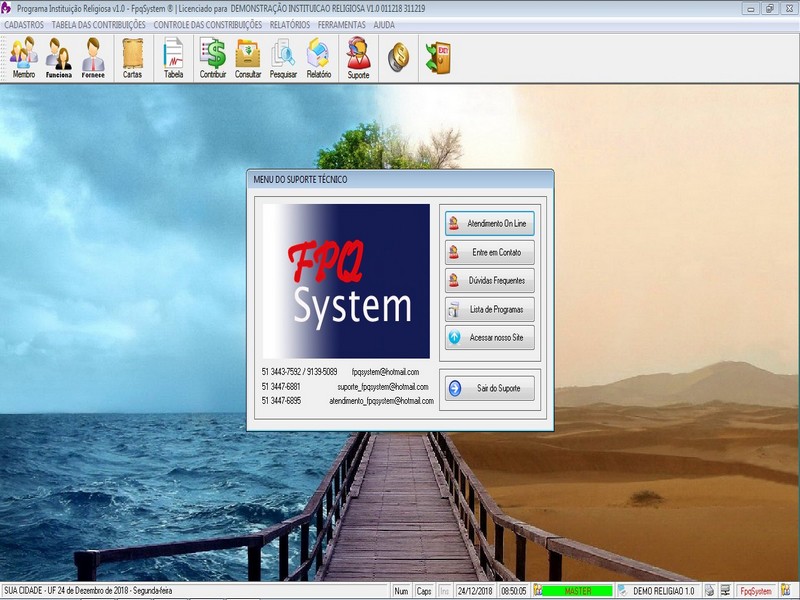Image resolution: width=800 pixels, height=600 pixels.
Task: Open the Membro registration toolbar icon
Action: click(23, 58)
